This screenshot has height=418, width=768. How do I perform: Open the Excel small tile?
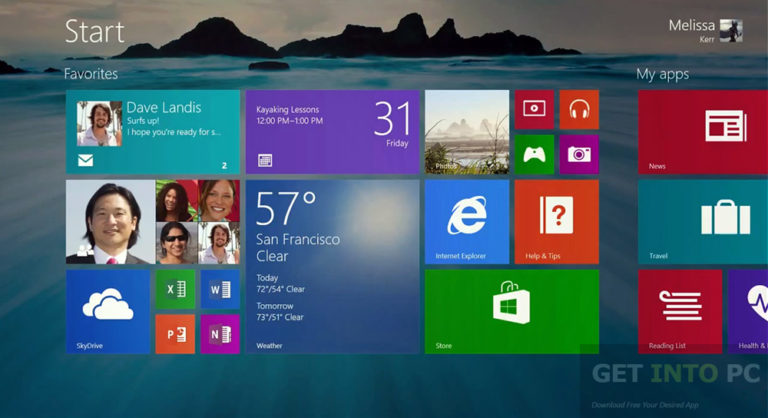coord(175,289)
